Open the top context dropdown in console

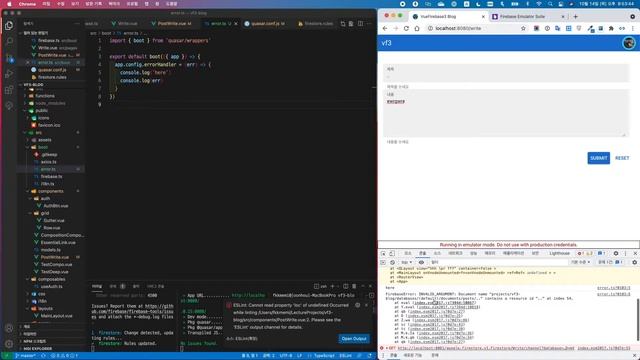coord(407,262)
